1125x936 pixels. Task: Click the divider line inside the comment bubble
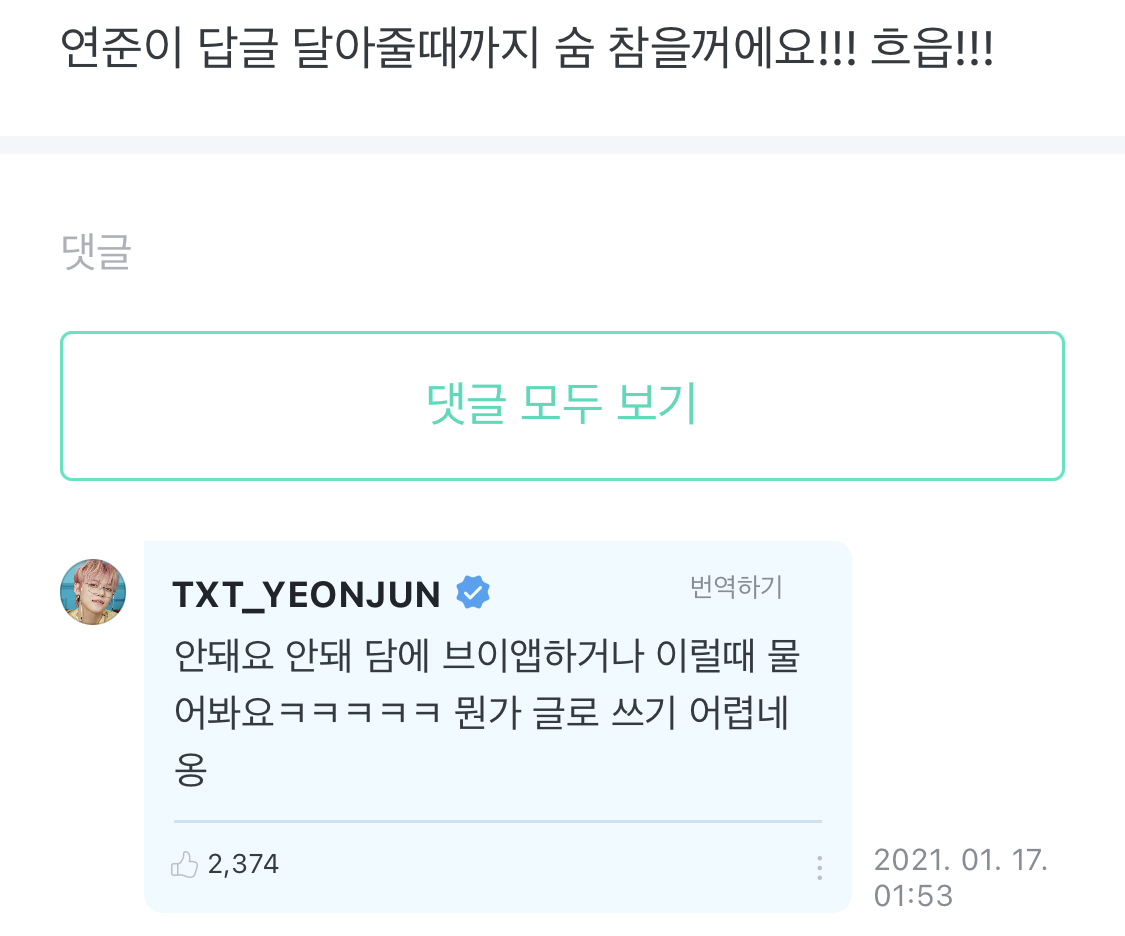[498, 821]
